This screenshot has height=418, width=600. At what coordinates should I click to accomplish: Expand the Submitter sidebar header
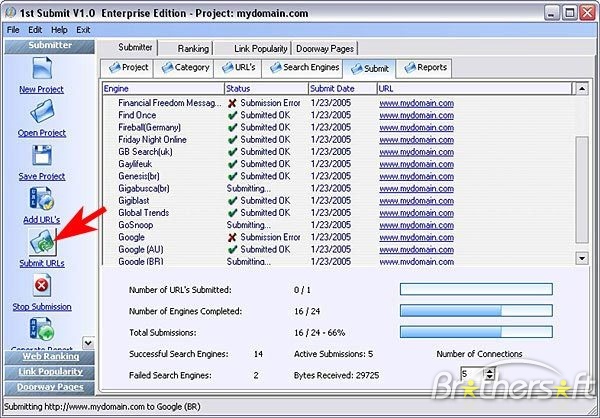coord(50,46)
